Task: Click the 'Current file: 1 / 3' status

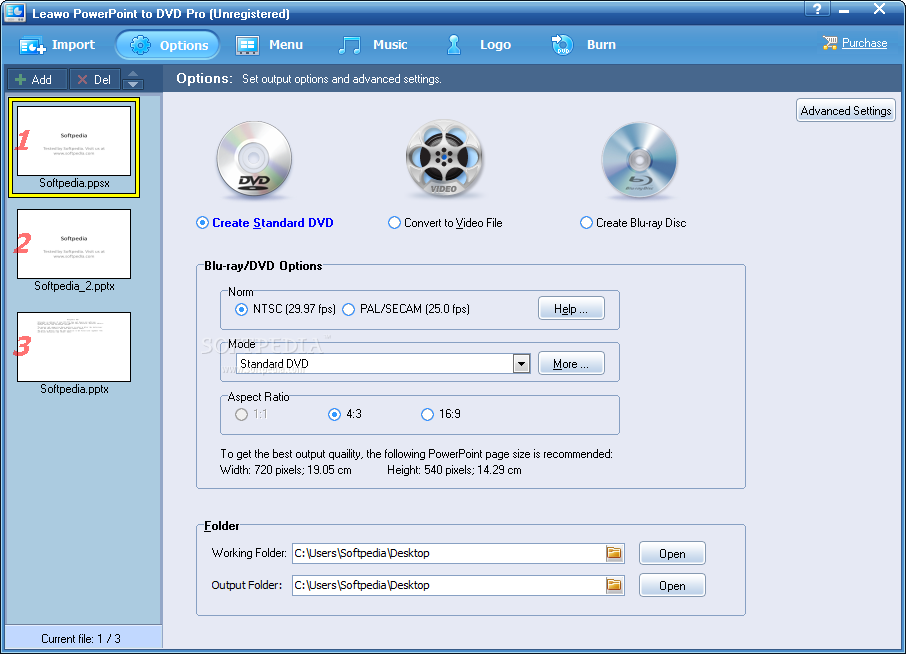Action: pos(81,638)
